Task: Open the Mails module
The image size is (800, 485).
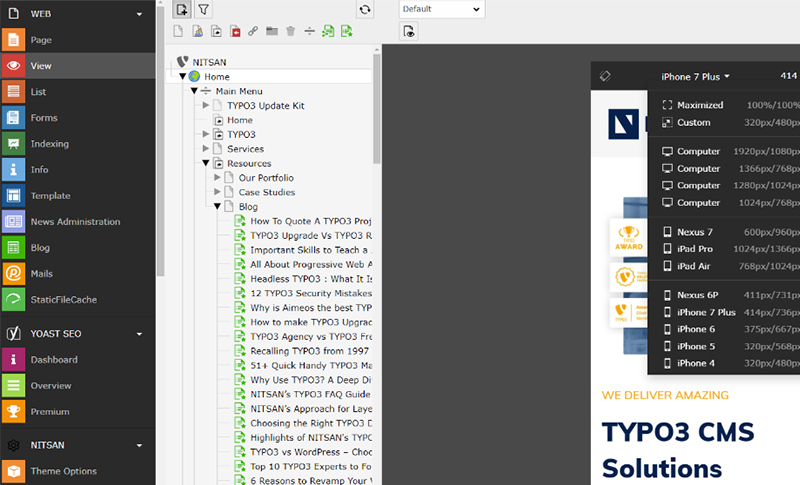Action: coord(78,274)
